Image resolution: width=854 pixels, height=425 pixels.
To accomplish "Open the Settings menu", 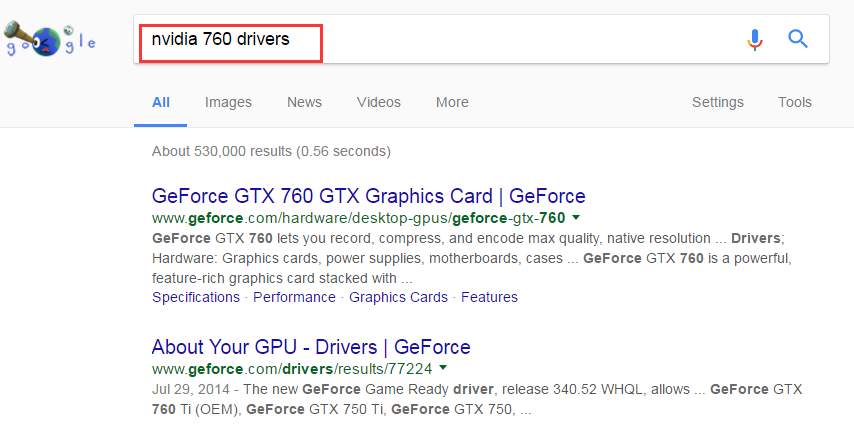I will click(x=717, y=102).
